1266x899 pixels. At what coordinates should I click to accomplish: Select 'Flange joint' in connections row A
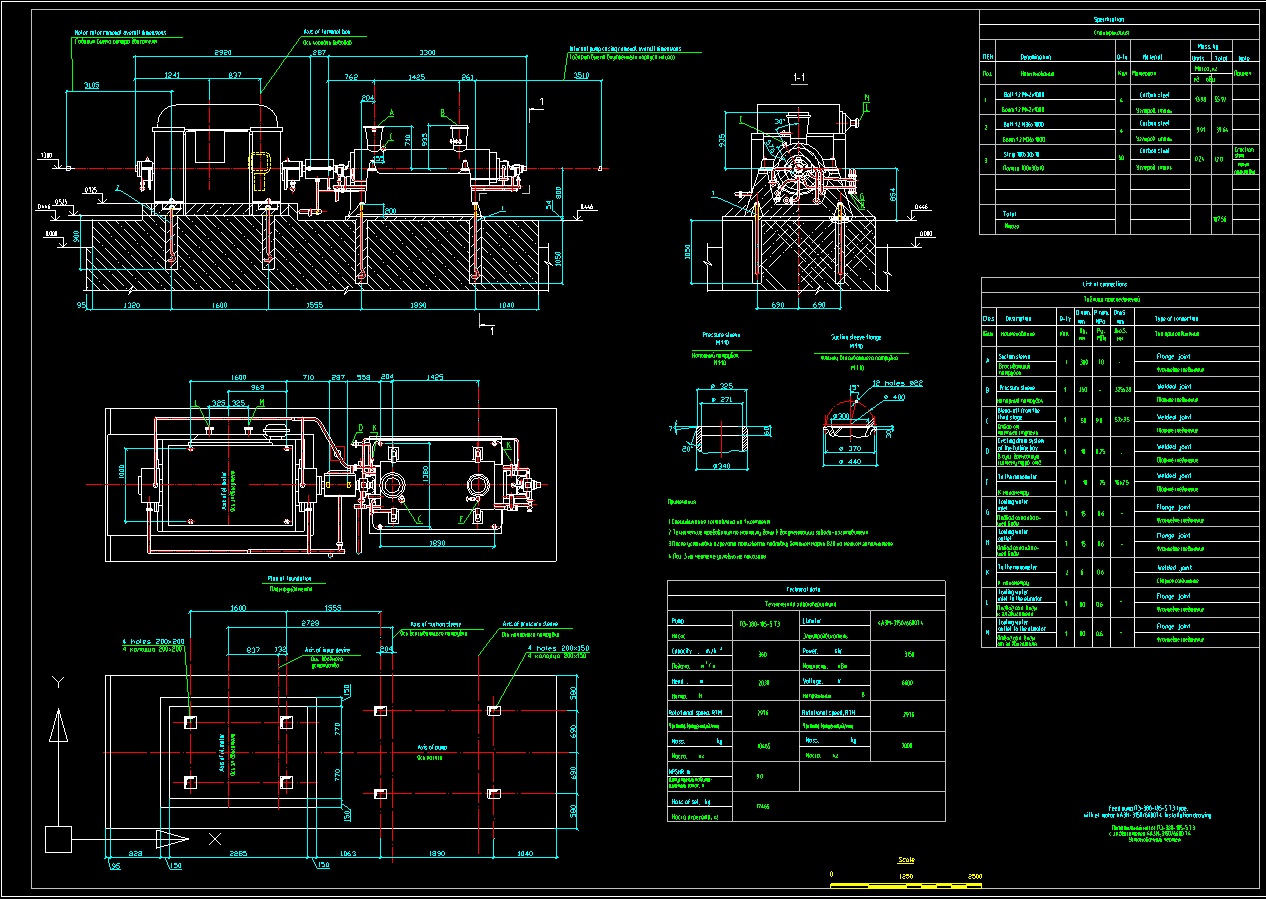[x=1172, y=356]
